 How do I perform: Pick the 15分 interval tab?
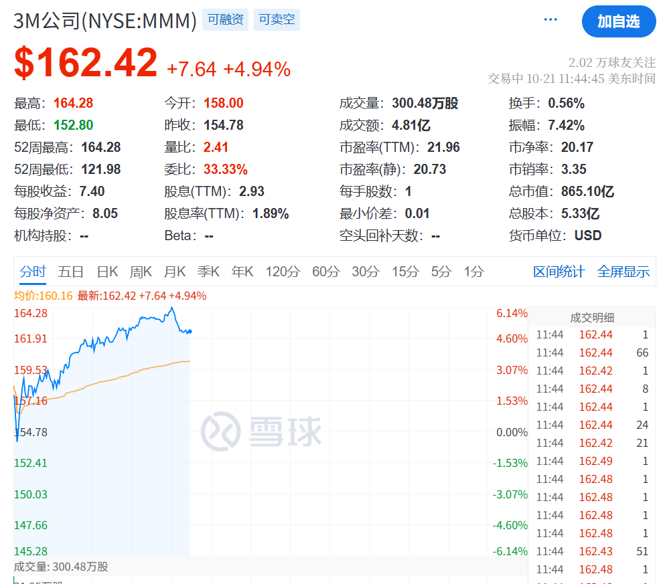(405, 271)
